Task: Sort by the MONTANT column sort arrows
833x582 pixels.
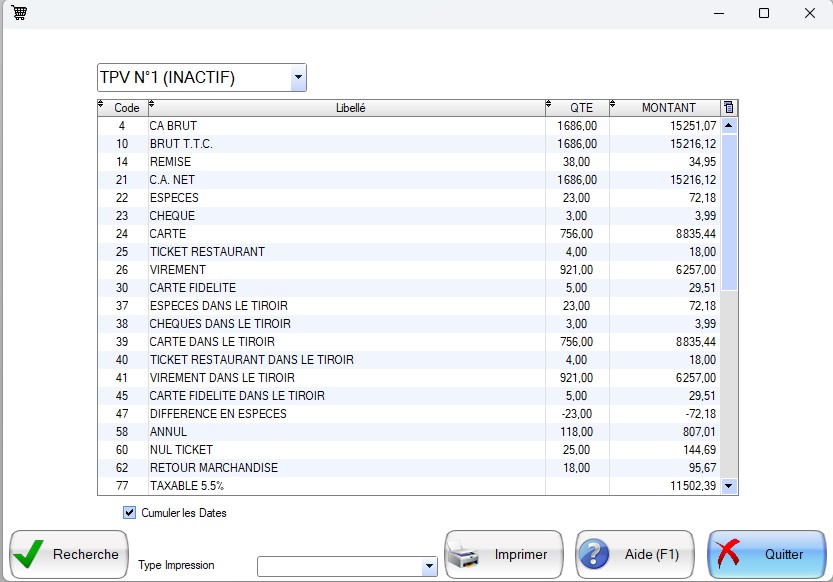Action: click(613, 104)
